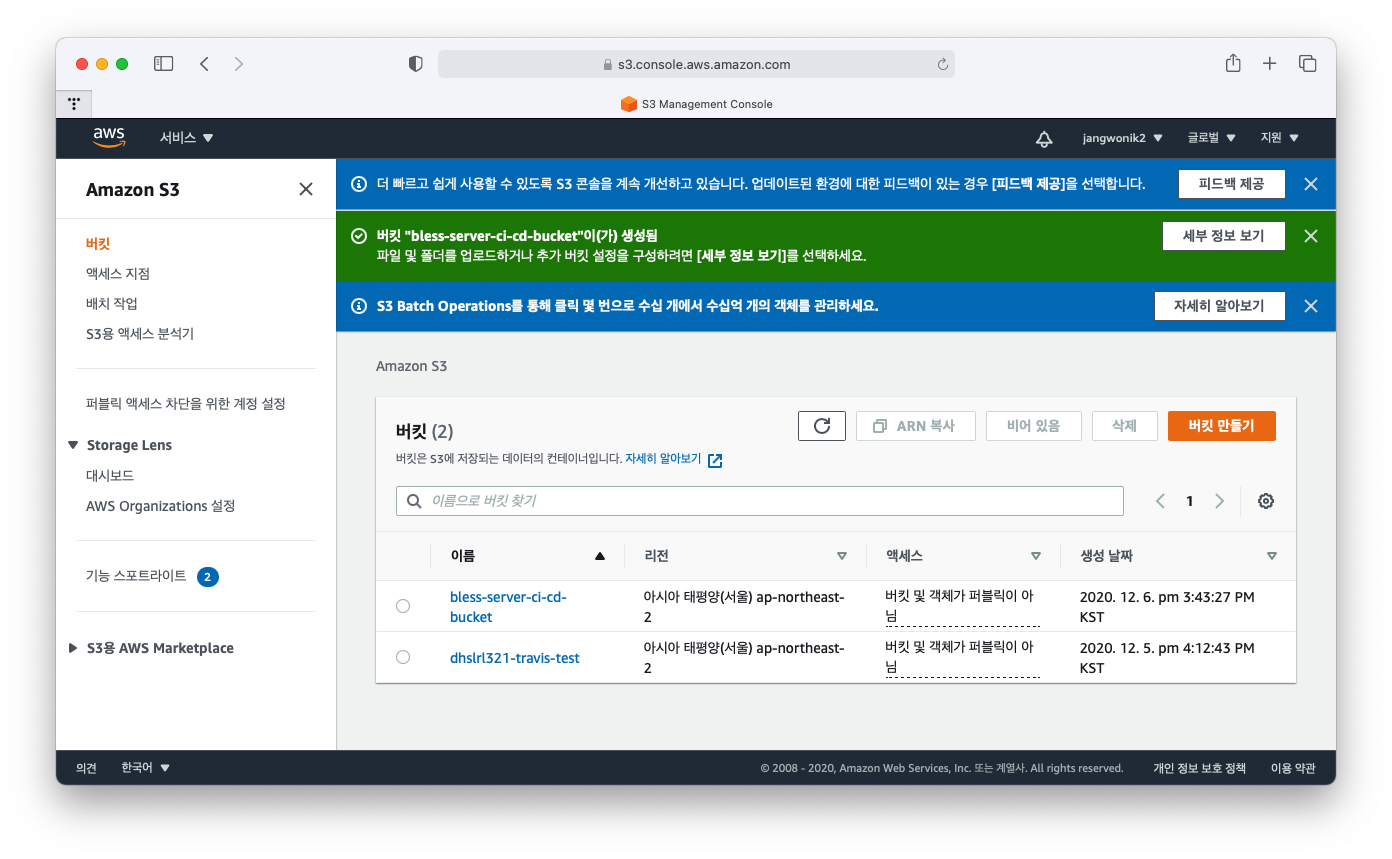Collapse the Storage Lens section
This screenshot has width=1392, height=859.
pyautogui.click(x=73, y=445)
